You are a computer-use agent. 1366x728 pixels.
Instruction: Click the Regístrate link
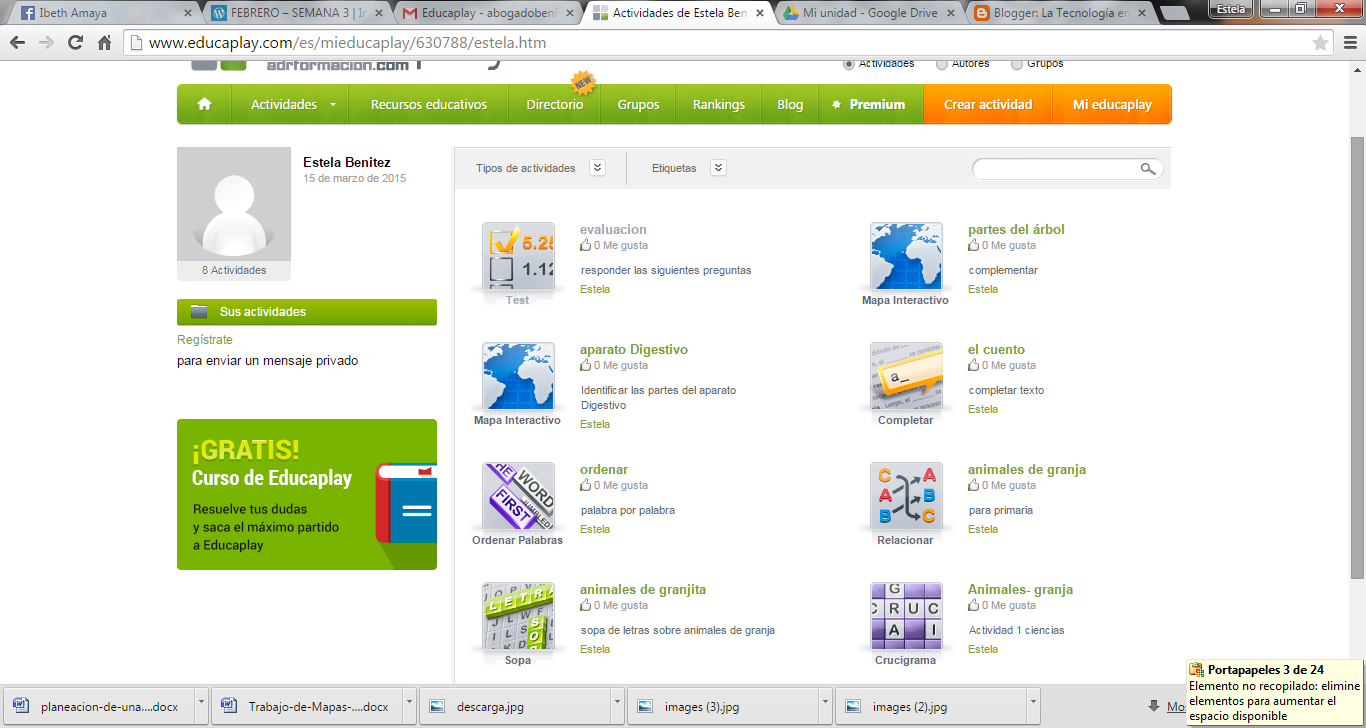(203, 339)
